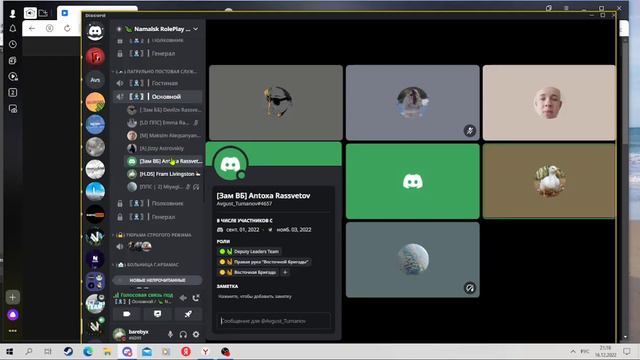Toggle headphones deafen in user panel

click(183, 334)
